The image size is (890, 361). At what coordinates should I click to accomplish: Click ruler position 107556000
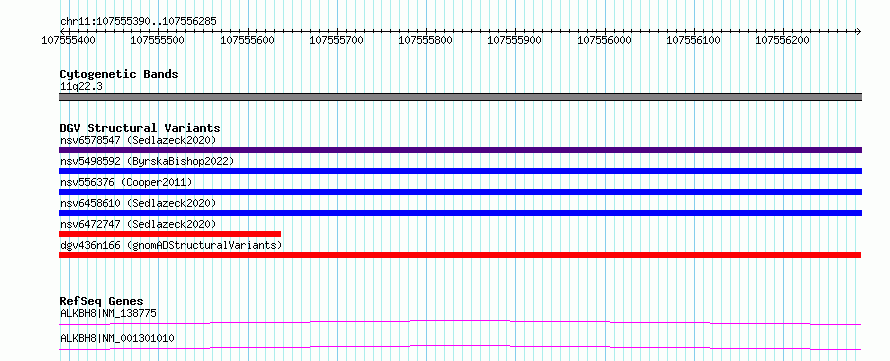pos(604,40)
